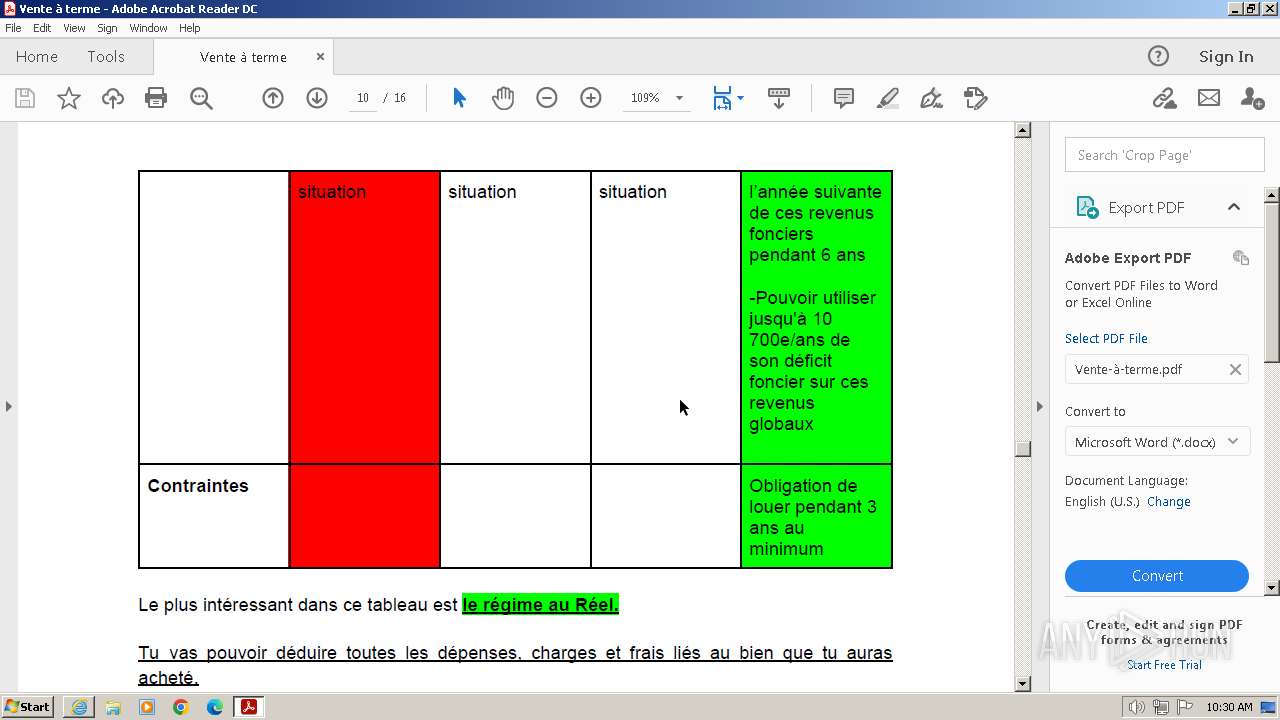The height and width of the screenshot is (720, 1280).
Task: Click the highlighted text le régime au Réel.
Action: pyautogui.click(x=540, y=605)
